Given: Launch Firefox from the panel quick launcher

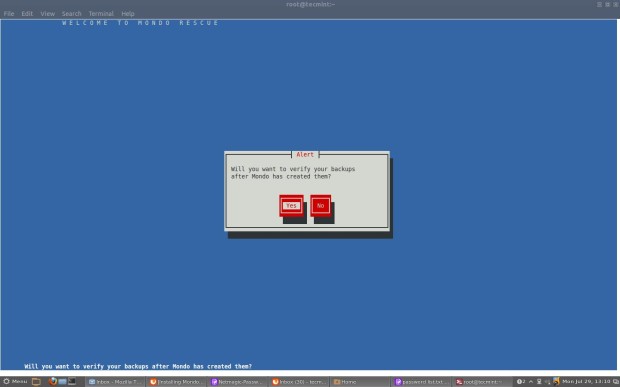Looking at the screenshot, I should (x=53, y=381).
